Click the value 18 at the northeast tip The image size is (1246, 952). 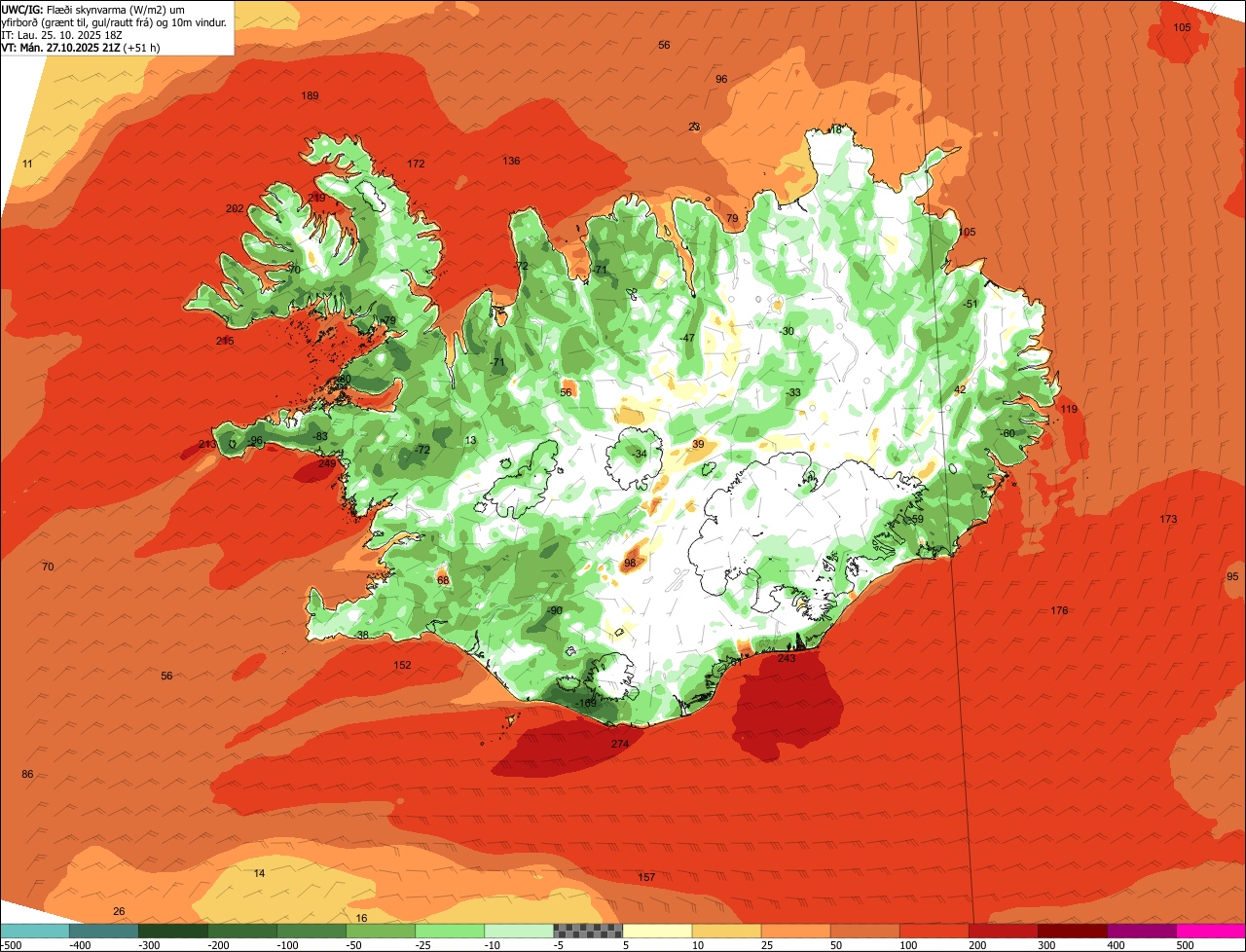(x=835, y=129)
